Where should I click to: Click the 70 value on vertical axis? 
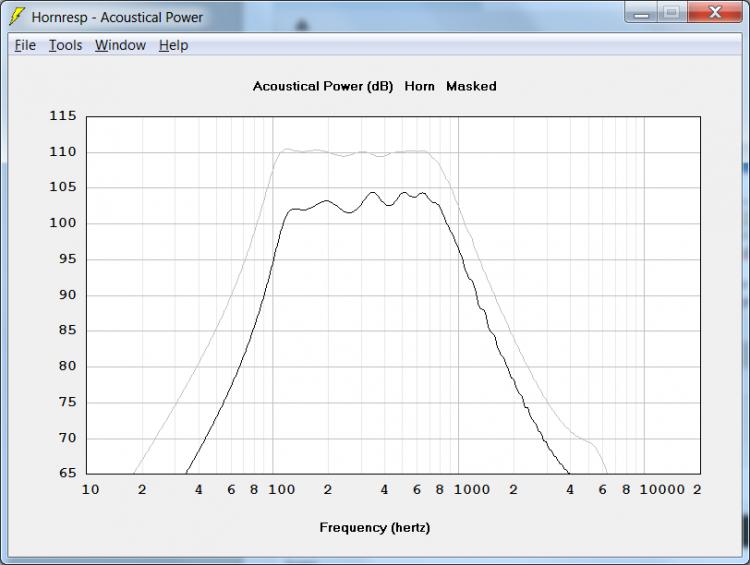pos(67,438)
